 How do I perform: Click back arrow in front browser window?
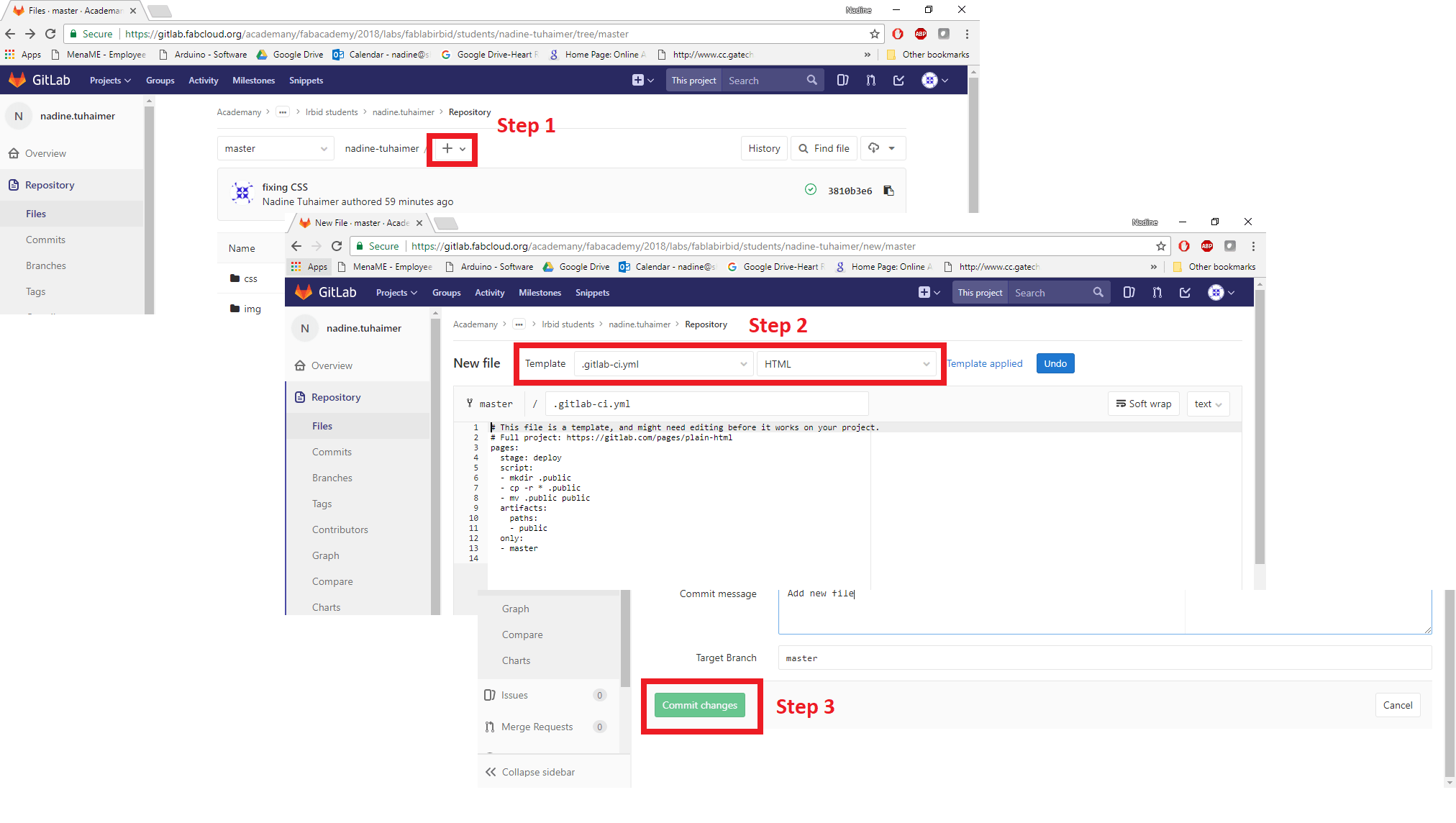(x=296, y=246)
